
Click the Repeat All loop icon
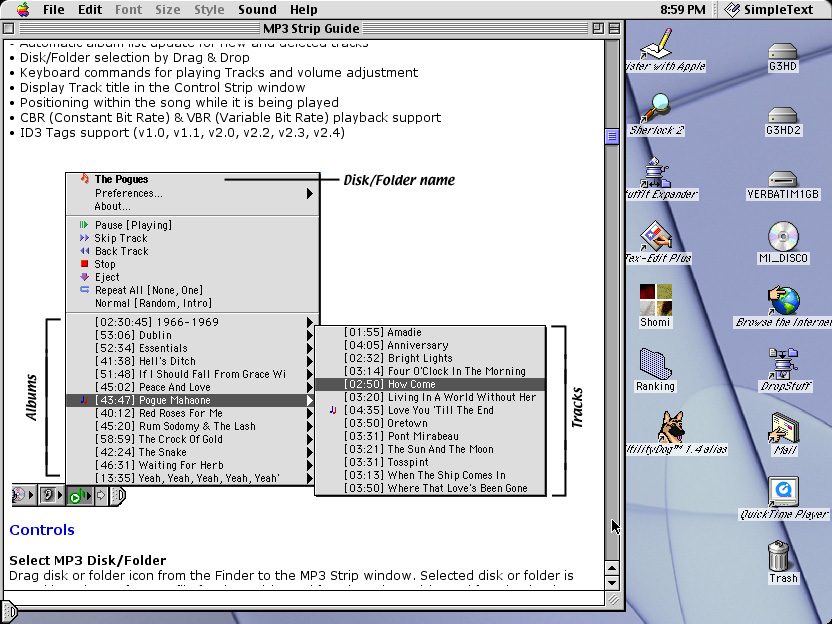pos(84,290)
